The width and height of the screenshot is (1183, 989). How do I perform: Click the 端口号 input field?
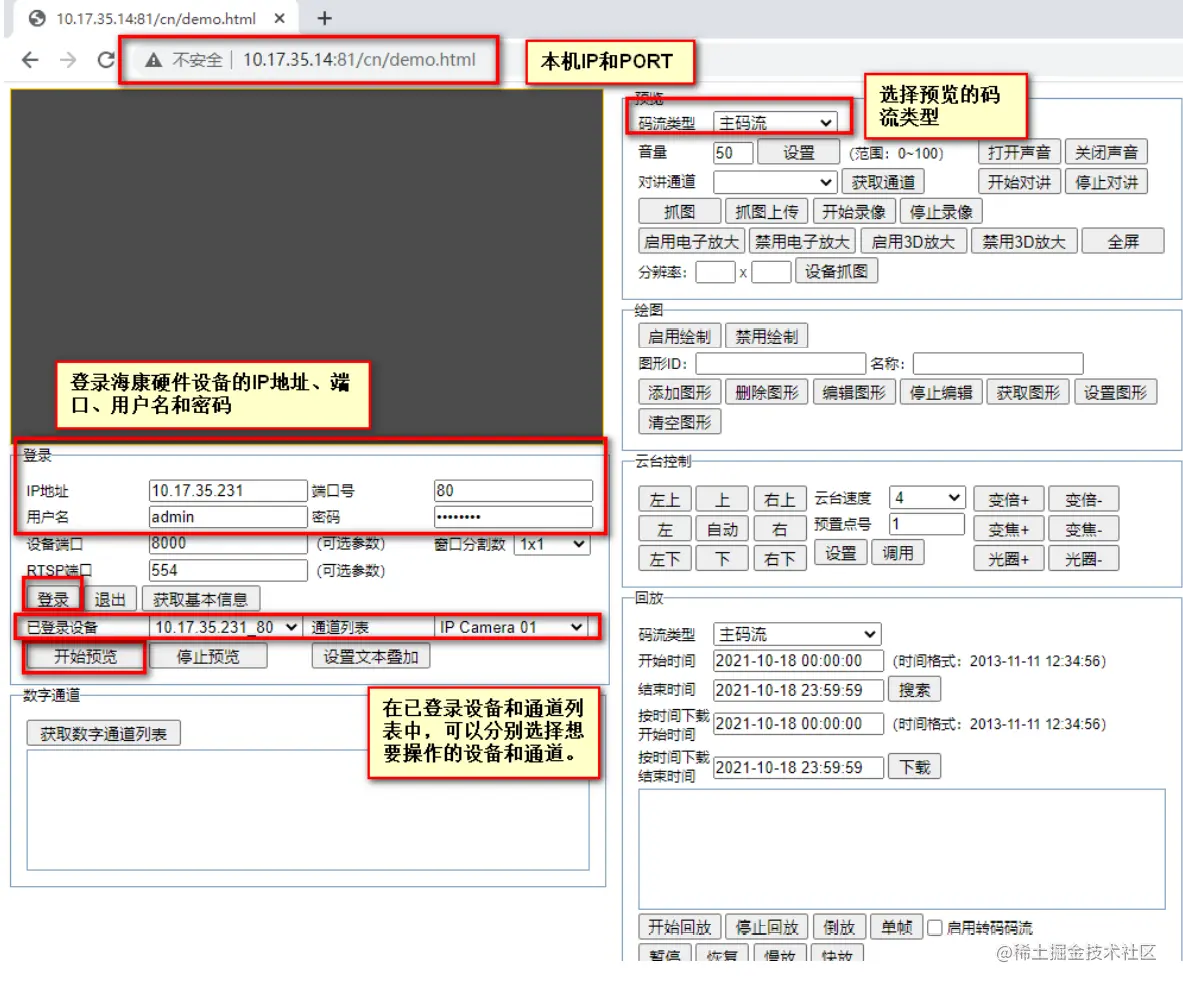pyautogui.click(x=513, y=490)
